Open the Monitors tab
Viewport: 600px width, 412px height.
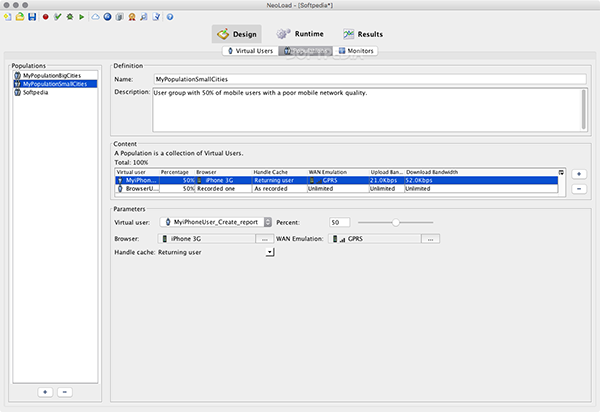click(x=356, y=51)
